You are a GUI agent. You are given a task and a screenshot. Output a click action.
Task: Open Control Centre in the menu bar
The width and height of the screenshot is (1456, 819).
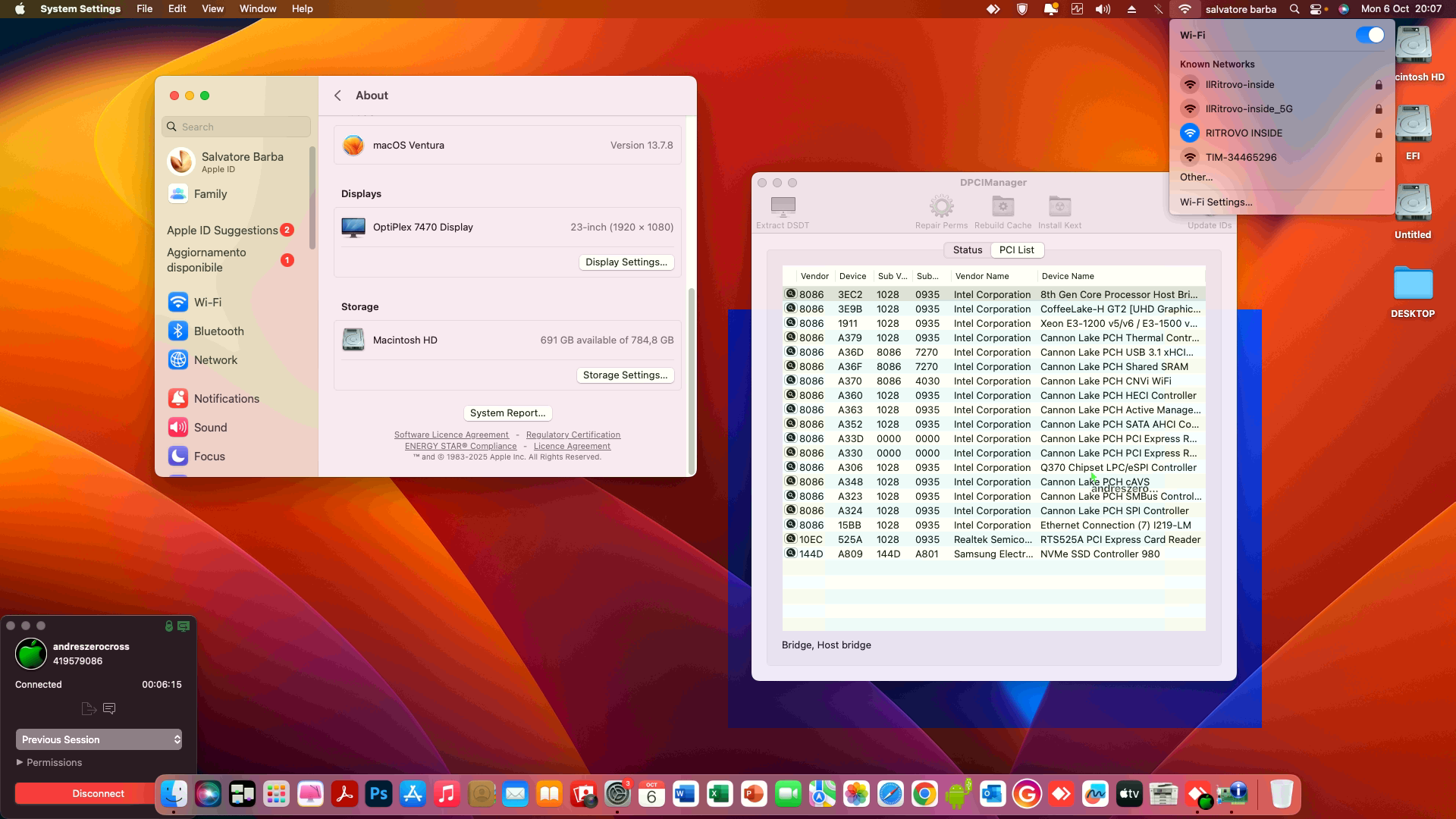tap(1316, 9)
